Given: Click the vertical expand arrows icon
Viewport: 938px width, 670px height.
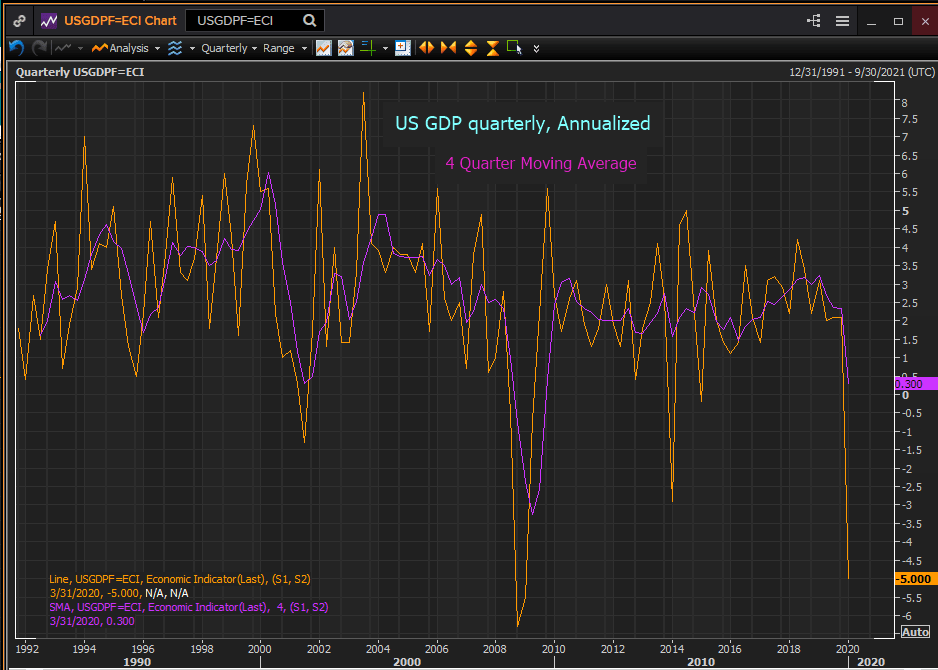Looking at the screenshot, I should pyautogui.click(x=471, y=48).
